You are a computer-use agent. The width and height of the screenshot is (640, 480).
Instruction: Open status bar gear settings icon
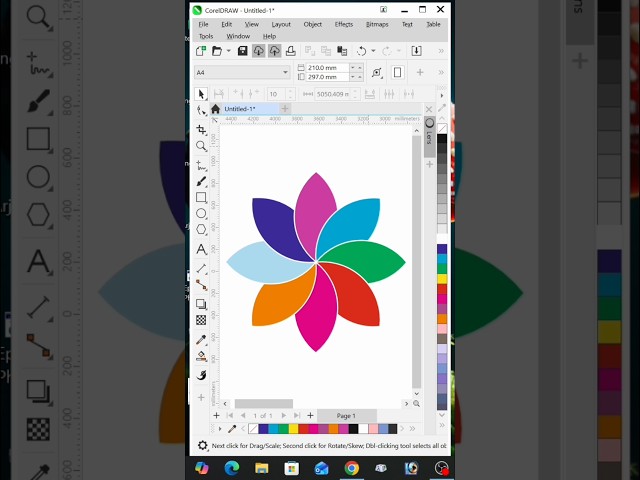[202, 445]
